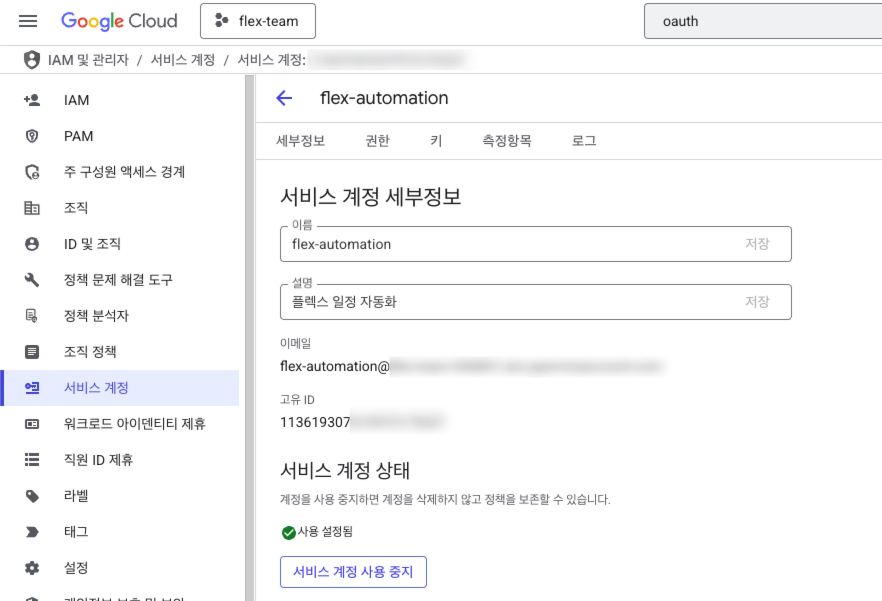
Task: Click the 워크로드 아이덴티티 제휴 card icon
Action: pyautogui.click(x=32, y=424)
